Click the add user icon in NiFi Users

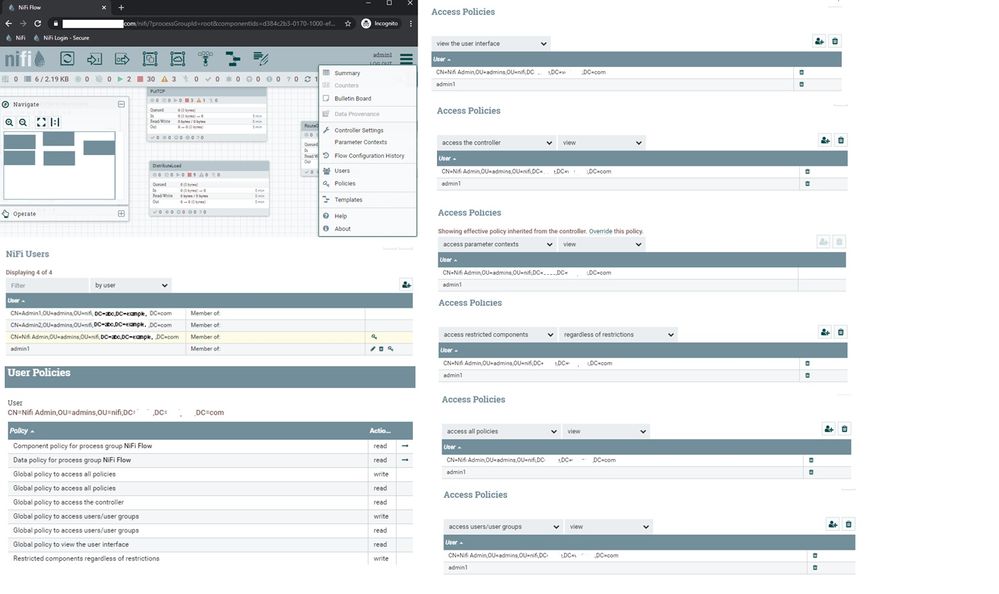coord(406,285)
